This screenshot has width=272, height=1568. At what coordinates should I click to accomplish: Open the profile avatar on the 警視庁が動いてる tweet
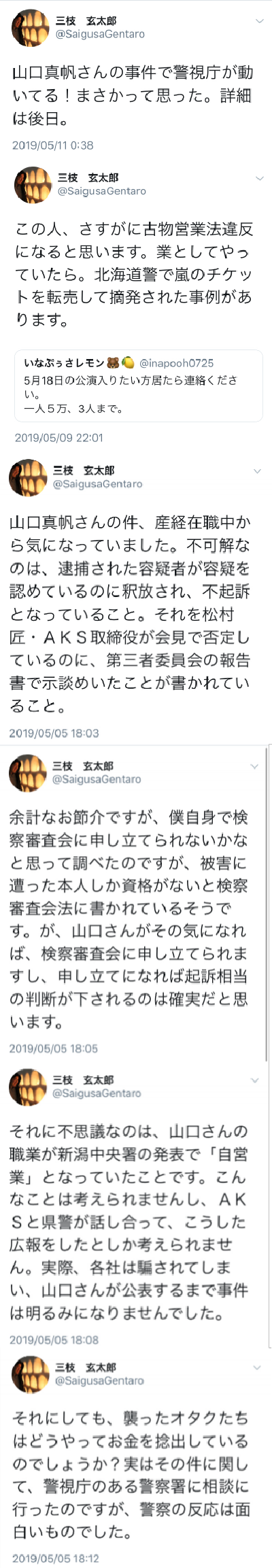31,28
